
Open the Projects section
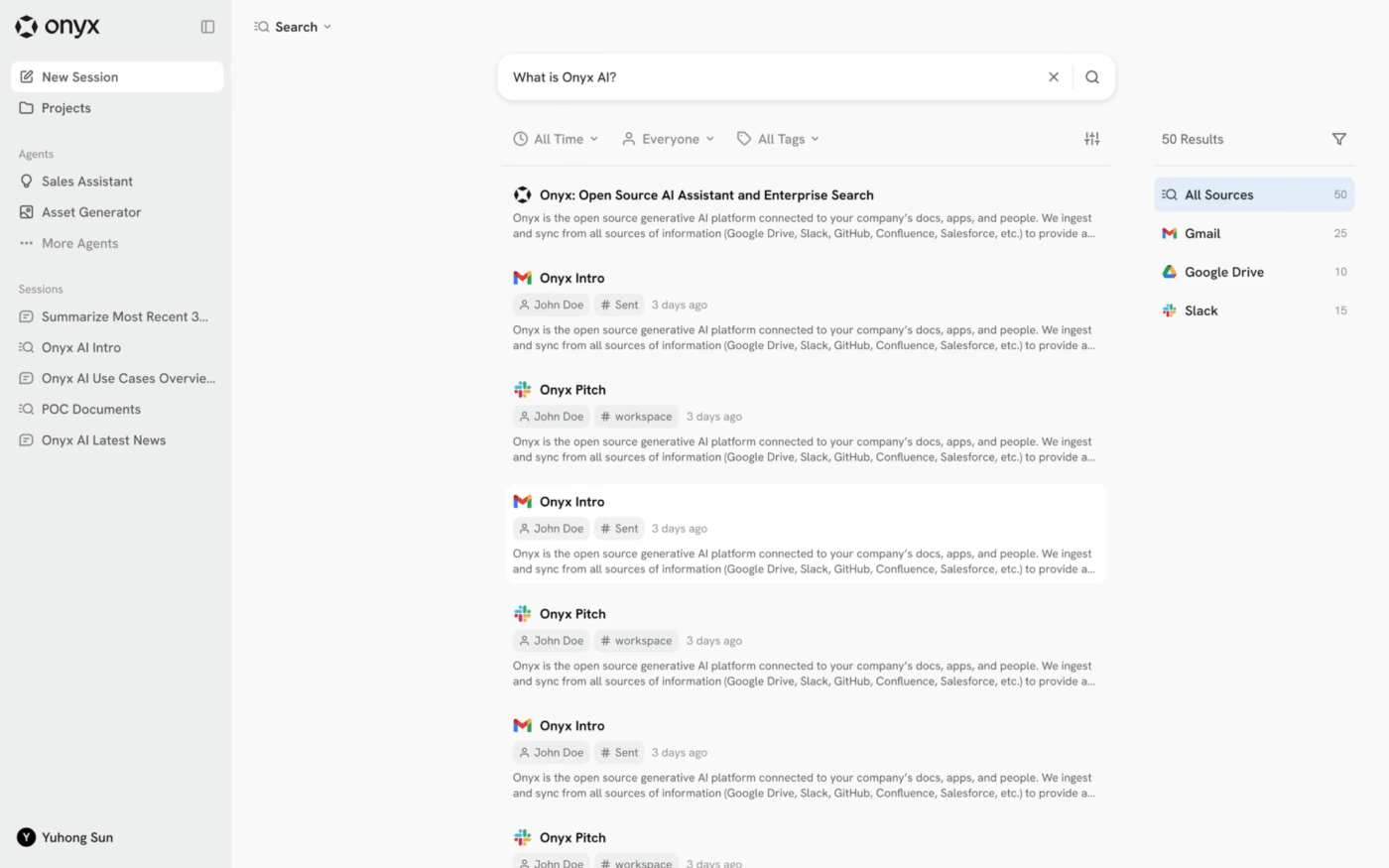[x=117, y=108]
